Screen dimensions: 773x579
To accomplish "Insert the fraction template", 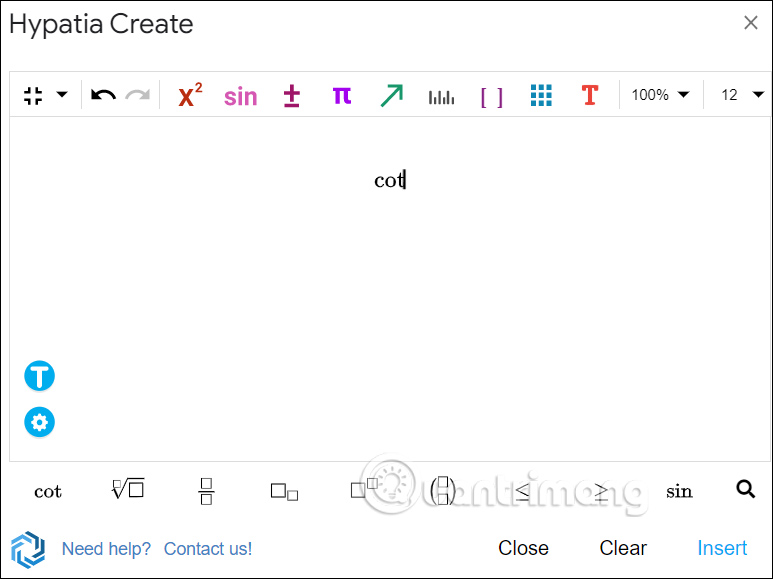I will (206, 491).
